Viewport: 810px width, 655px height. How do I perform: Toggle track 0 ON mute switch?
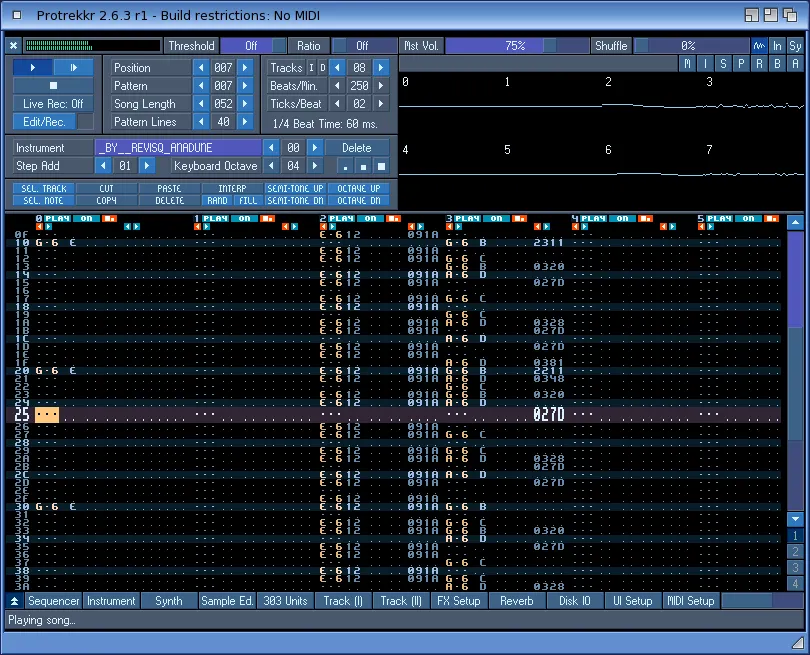[x=87, y=218]
